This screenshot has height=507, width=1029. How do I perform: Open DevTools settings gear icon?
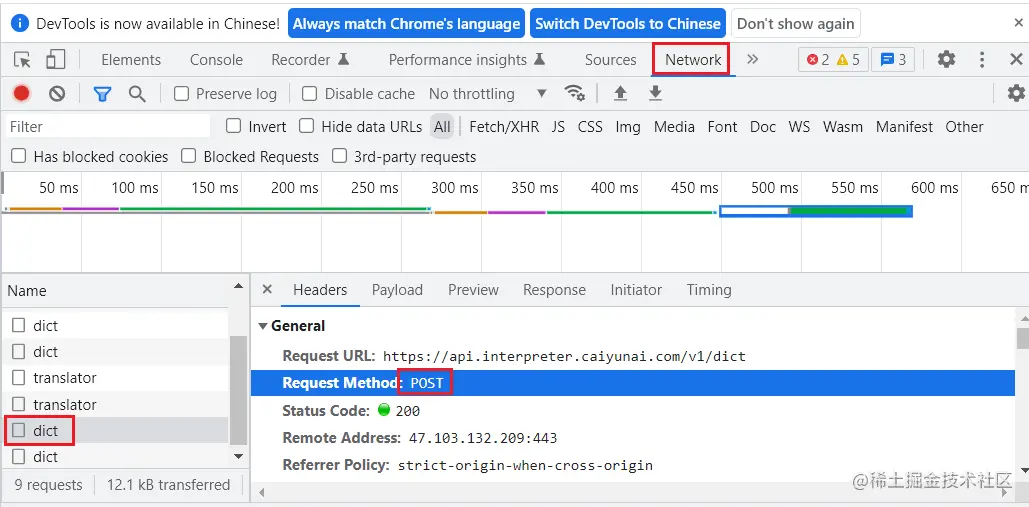pyautogui.click(x=946, y=60)
